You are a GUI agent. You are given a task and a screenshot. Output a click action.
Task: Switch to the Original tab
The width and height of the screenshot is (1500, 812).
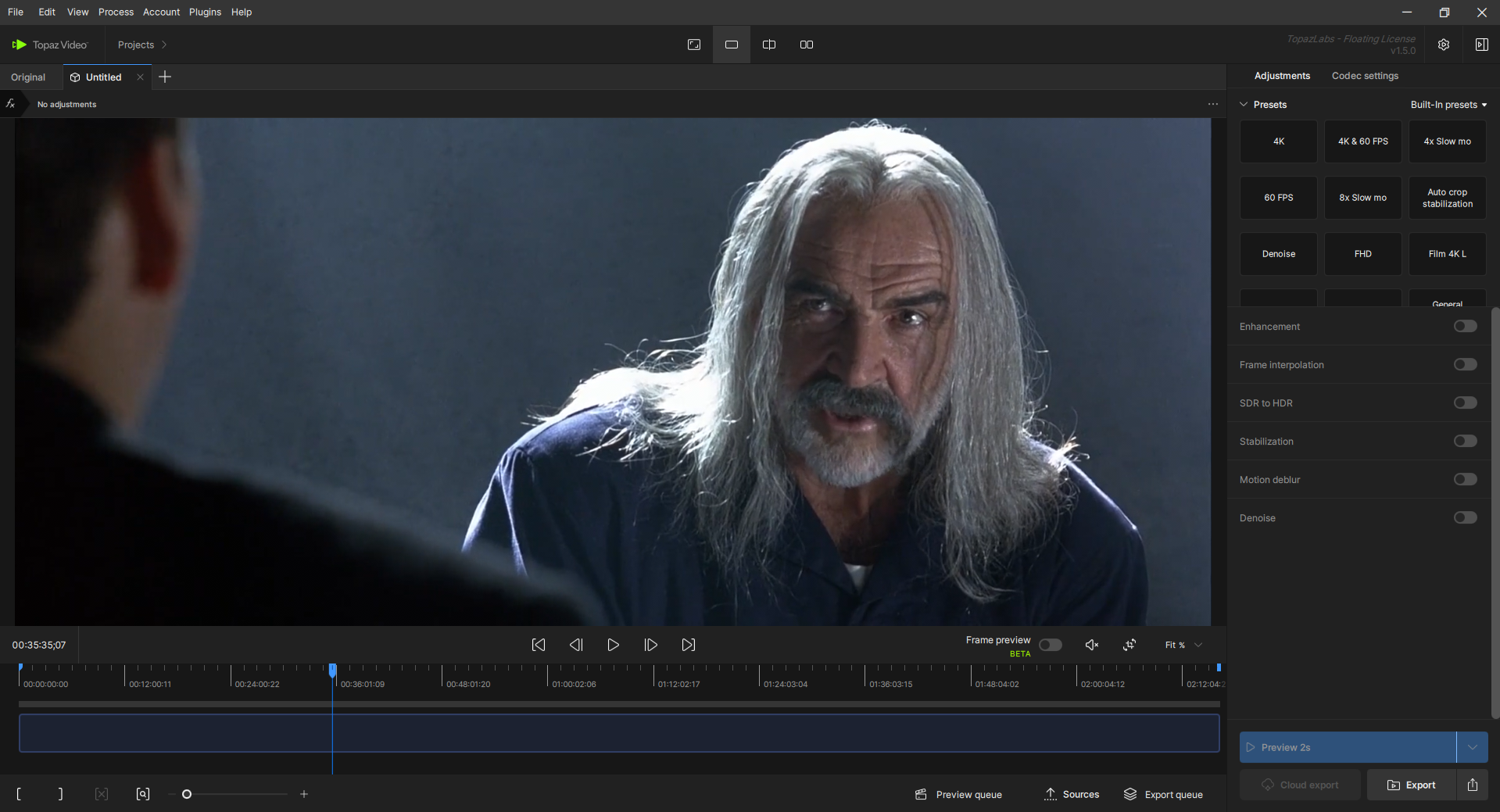tap(28, 77)
